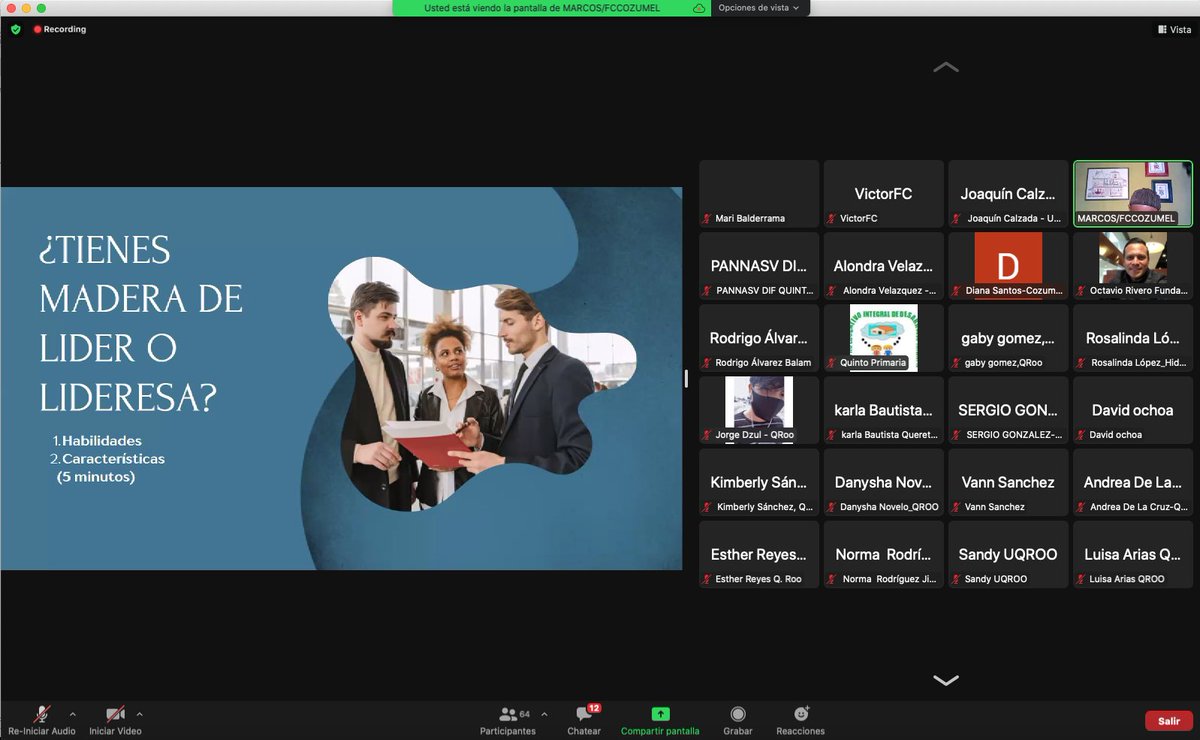Open the Opciones de vista dropdown

[x=760, y=8]
